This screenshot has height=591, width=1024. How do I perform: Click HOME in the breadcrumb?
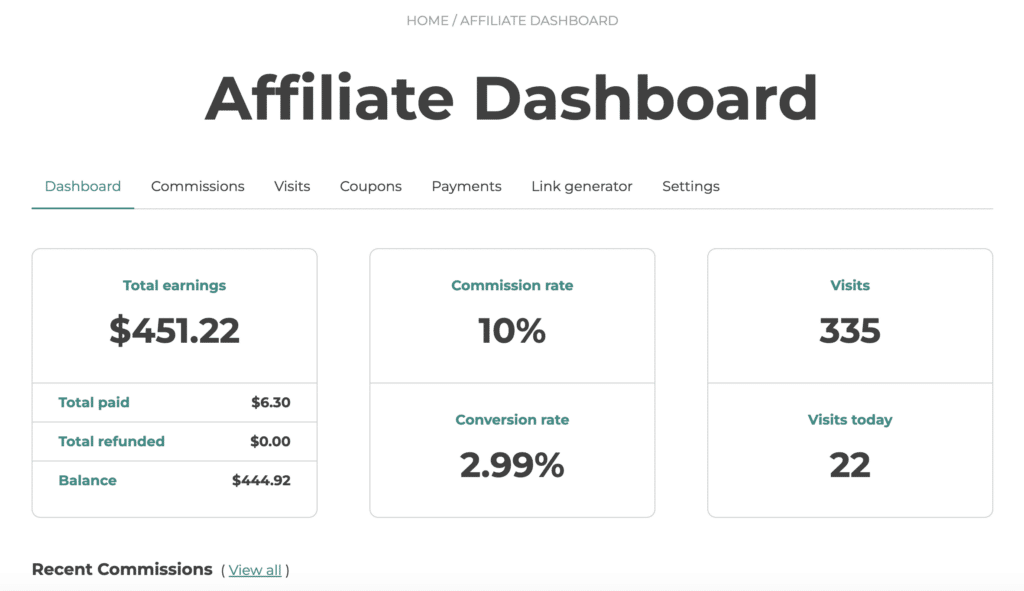(x=427, y=21)
